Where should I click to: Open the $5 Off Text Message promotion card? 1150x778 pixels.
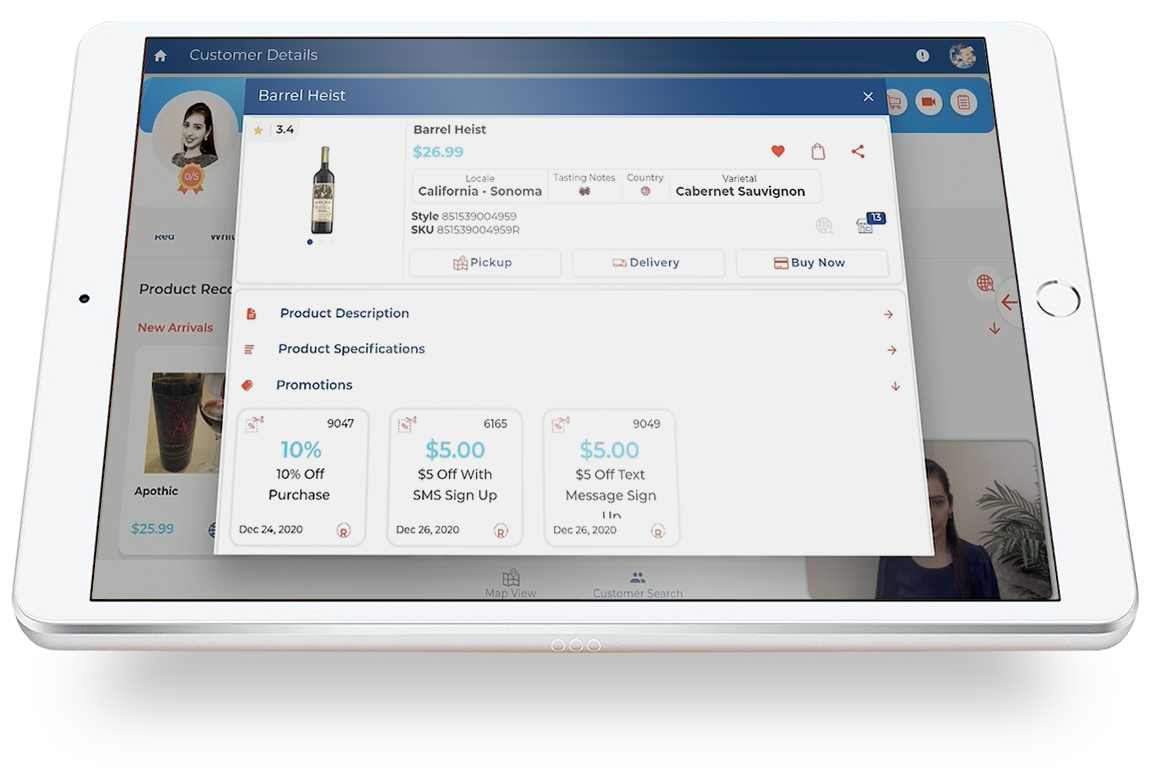point(611,478)
